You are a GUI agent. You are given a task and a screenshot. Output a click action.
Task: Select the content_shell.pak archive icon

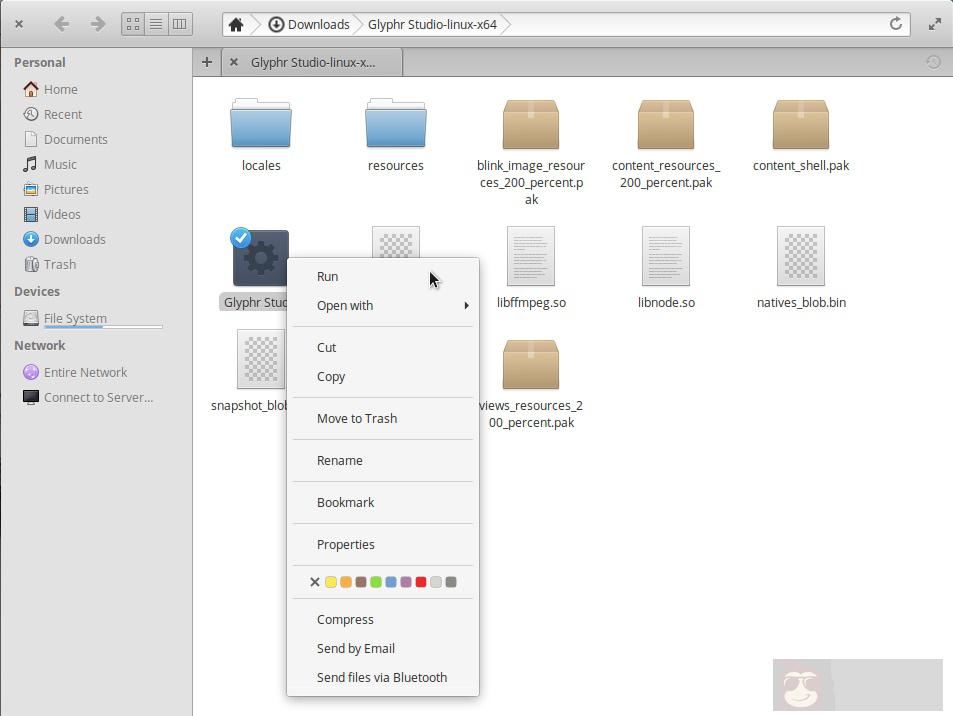pos(800,124)
